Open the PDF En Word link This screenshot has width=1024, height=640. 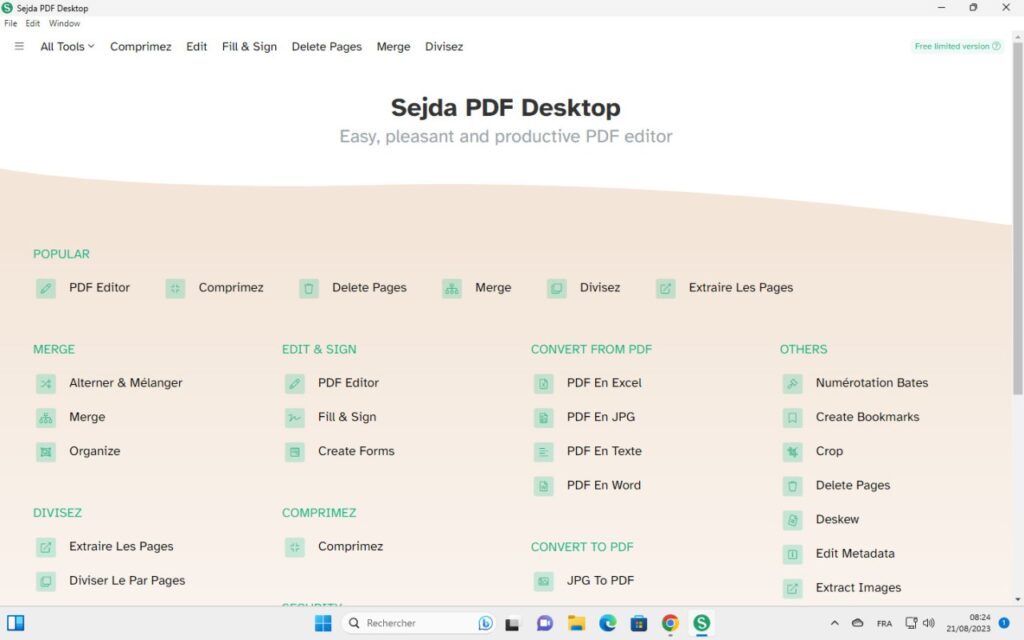[x=603, y=485]
